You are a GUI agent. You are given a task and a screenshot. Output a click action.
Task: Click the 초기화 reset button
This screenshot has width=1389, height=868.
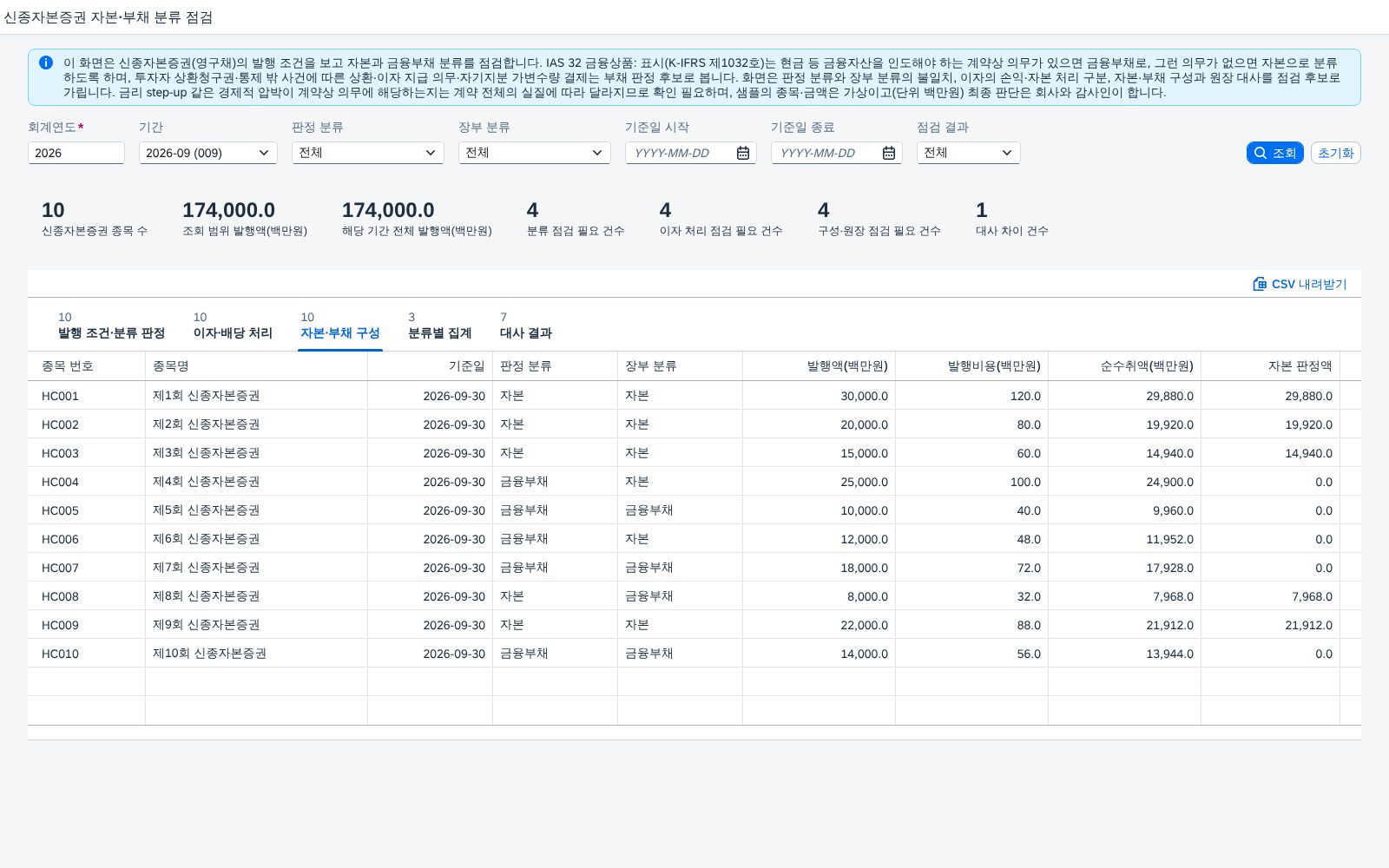[x=1335, y=153]
